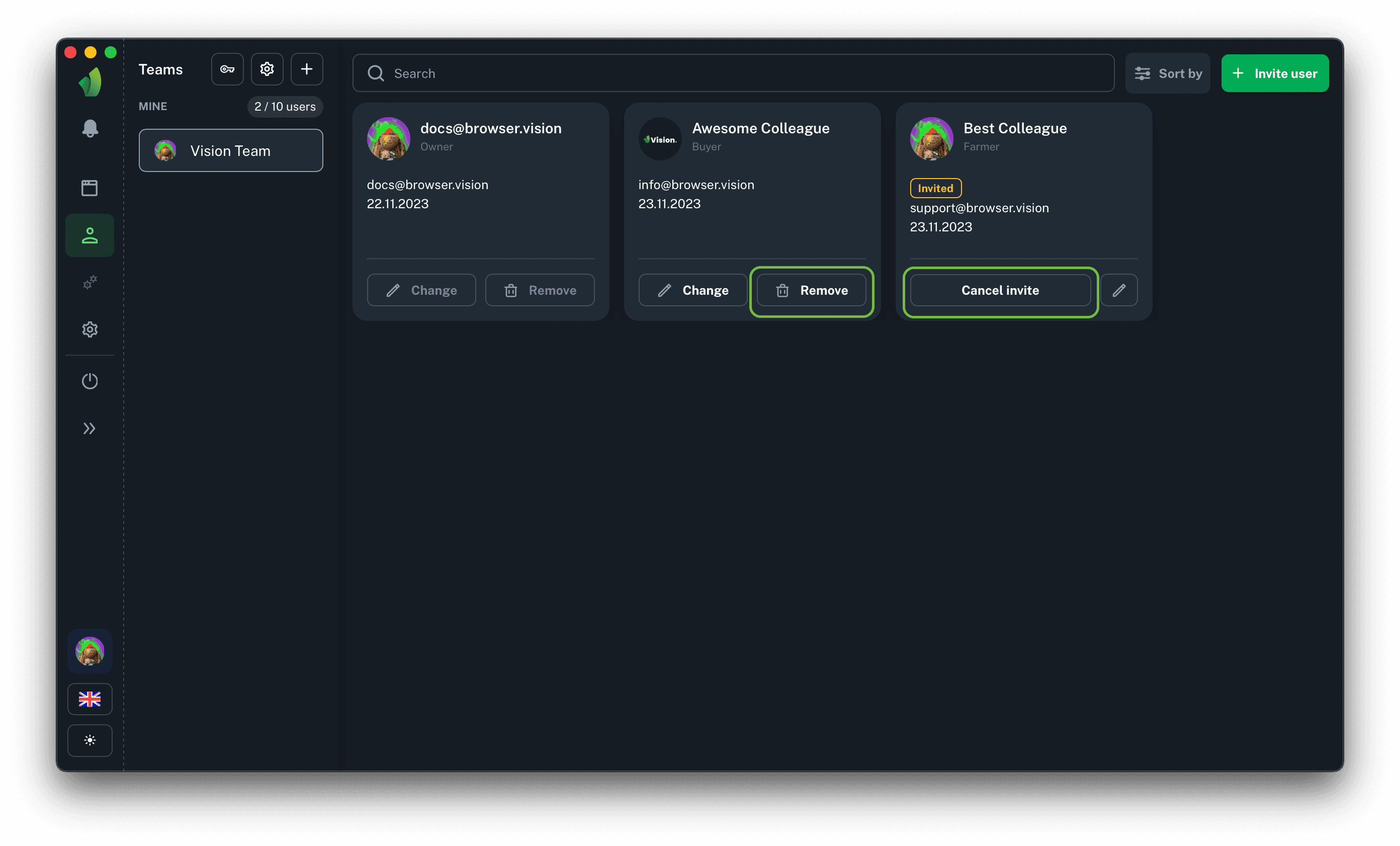The width and height of the screenshot is (1400, 846).
Task: Cancel invite for Best Colleague
Action: (1000, 290)
